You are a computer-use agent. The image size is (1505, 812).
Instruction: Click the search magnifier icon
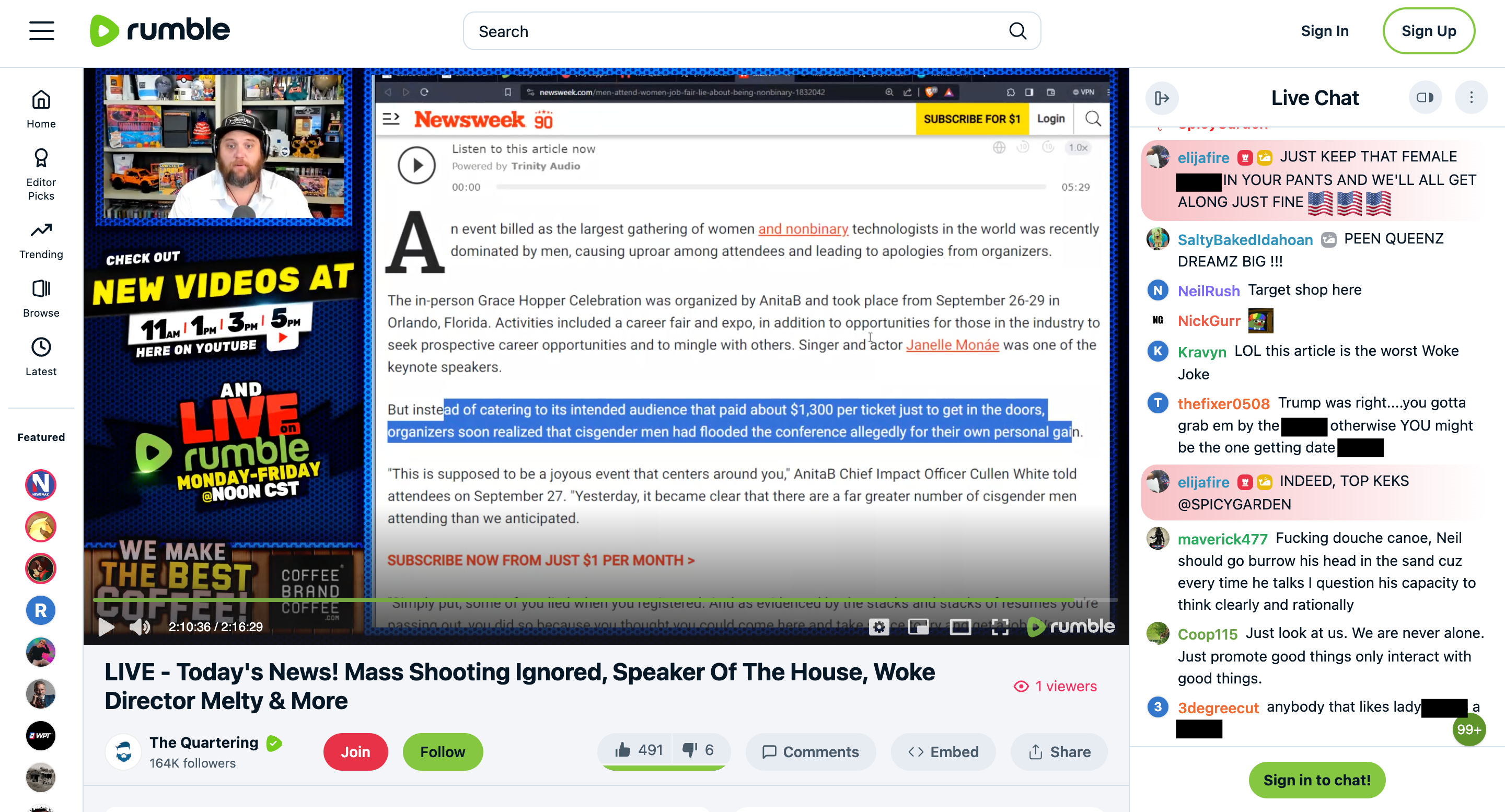coord(1017,31)
